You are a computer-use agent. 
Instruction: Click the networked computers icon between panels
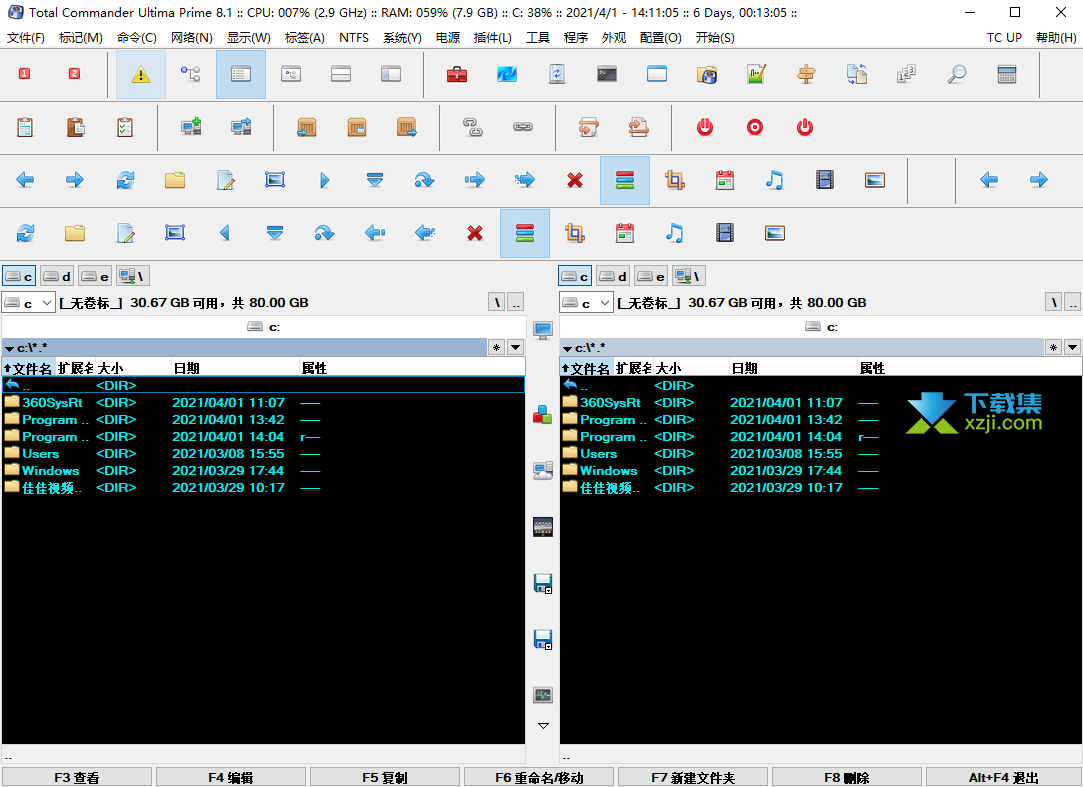543,471
